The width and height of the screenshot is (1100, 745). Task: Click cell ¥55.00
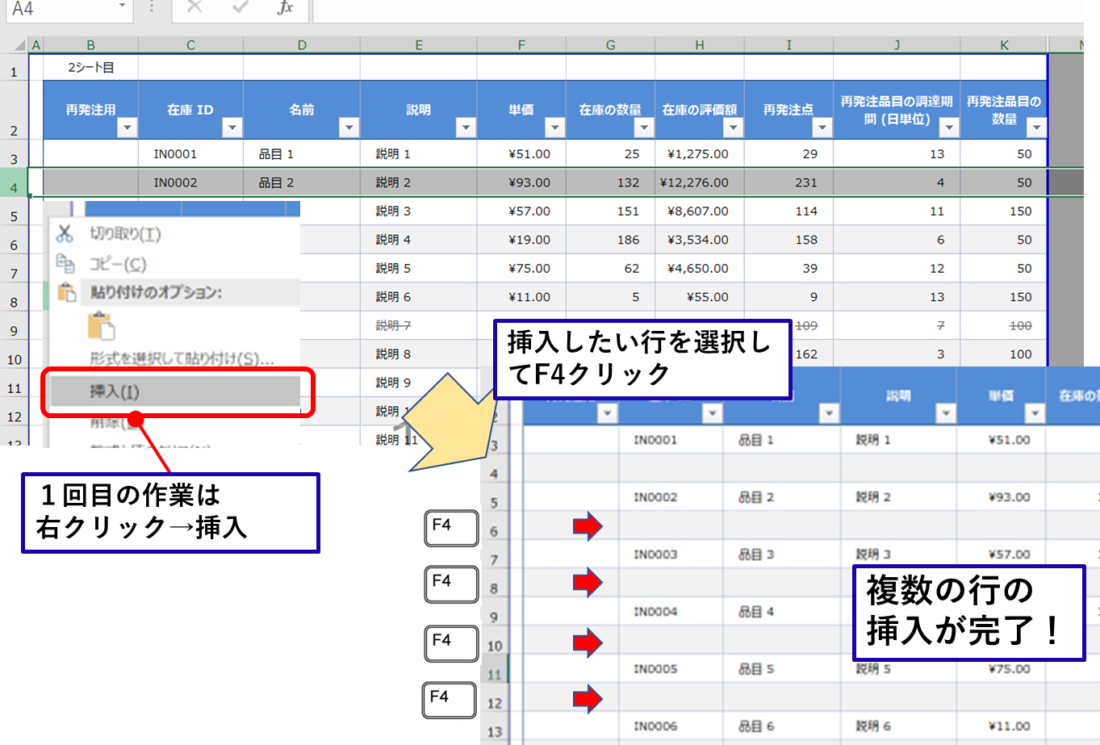699,297
